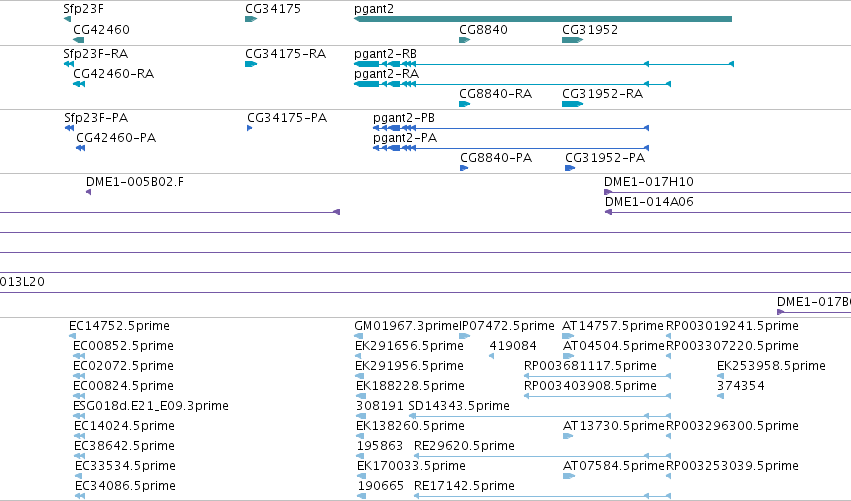This screenshot has height=501, width=851.
Task: Select the pgant2 gene bar
Action: coord(543,19)
